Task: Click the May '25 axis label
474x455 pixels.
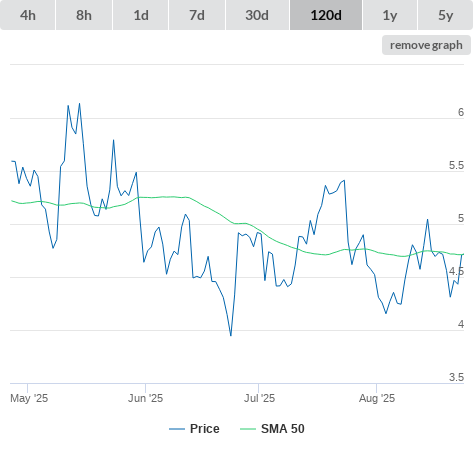Action: [29, 398]
